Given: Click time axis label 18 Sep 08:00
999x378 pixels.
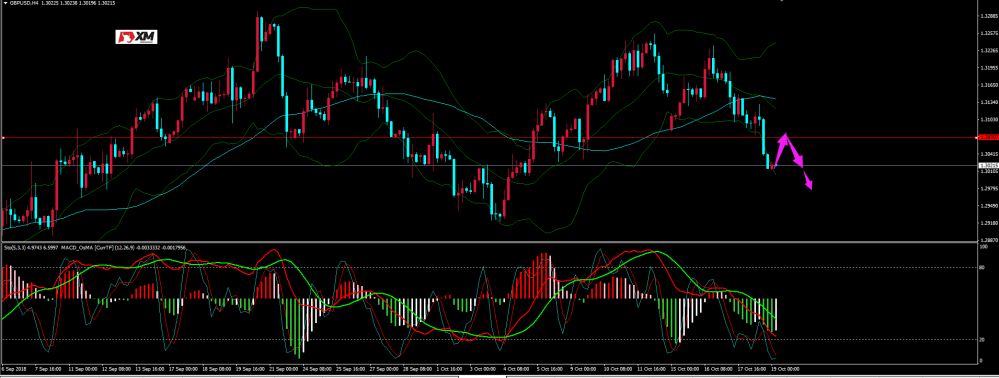Looking at the screenshot, I should click(217, 368).
